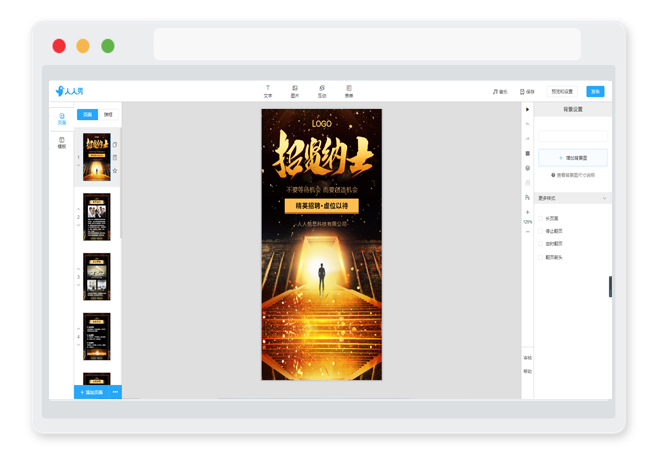
Task: Move page 2 up with the chevron
Action: click(x=78, y=209)
